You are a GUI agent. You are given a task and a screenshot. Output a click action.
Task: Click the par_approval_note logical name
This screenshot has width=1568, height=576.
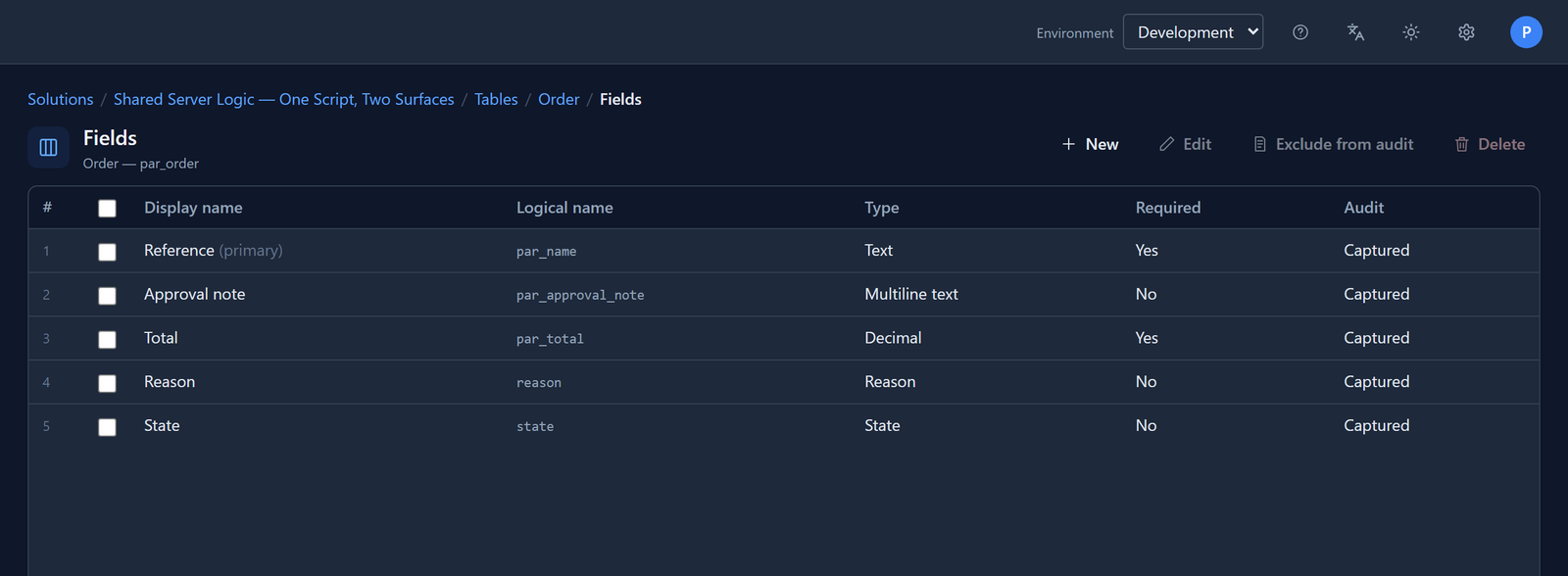(580, 296)
